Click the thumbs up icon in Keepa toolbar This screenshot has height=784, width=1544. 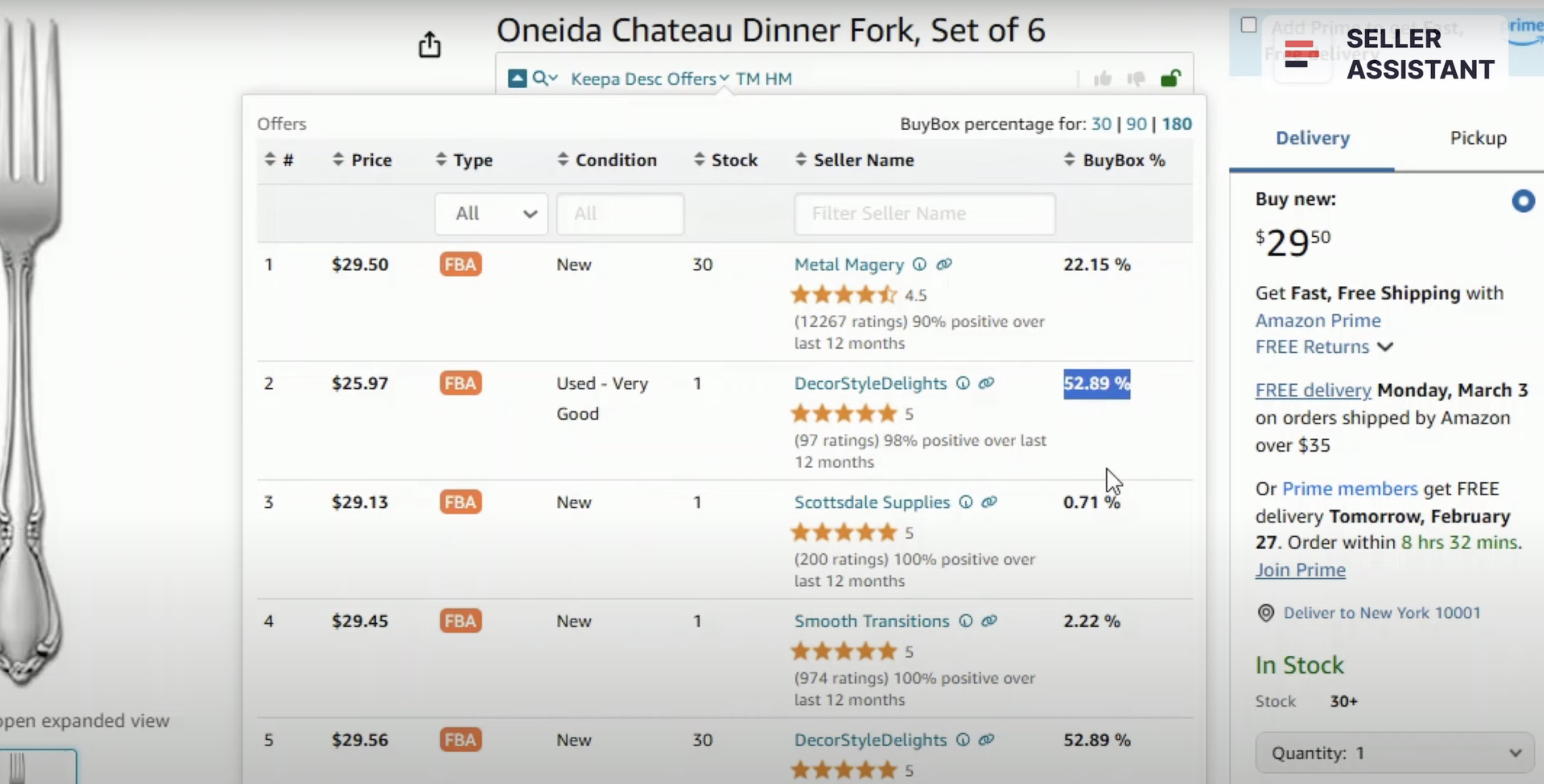click(1102, 79)
